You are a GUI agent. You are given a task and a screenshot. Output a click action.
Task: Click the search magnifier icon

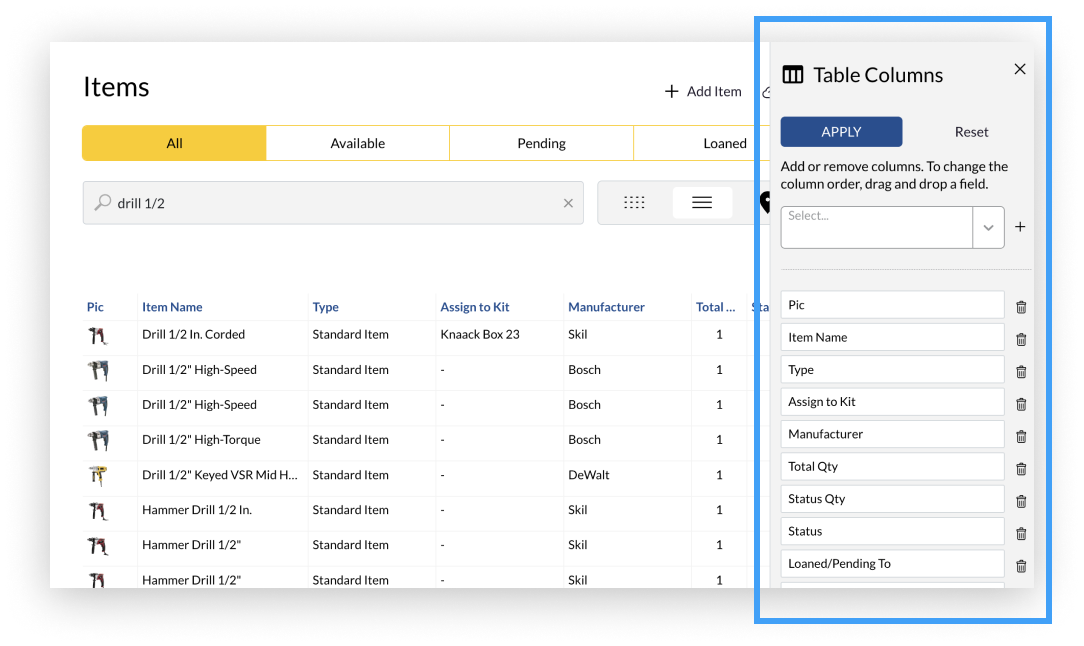point(104,202)
